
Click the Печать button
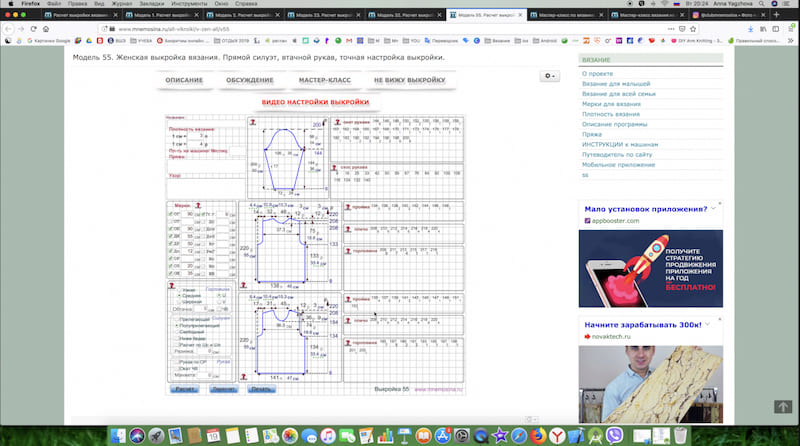261,389
